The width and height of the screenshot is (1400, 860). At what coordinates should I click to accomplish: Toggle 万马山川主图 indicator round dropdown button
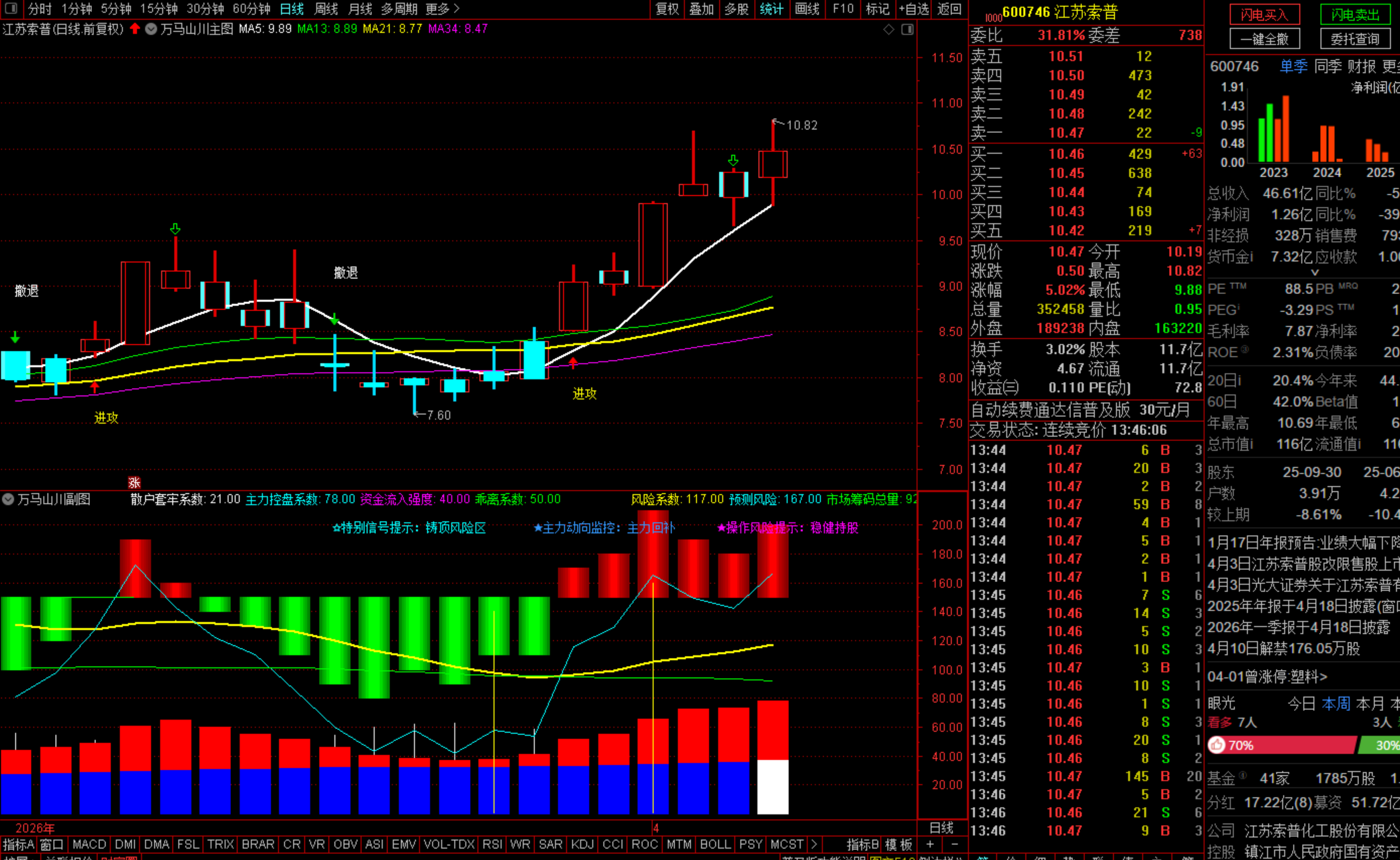(x=151, y=29)
